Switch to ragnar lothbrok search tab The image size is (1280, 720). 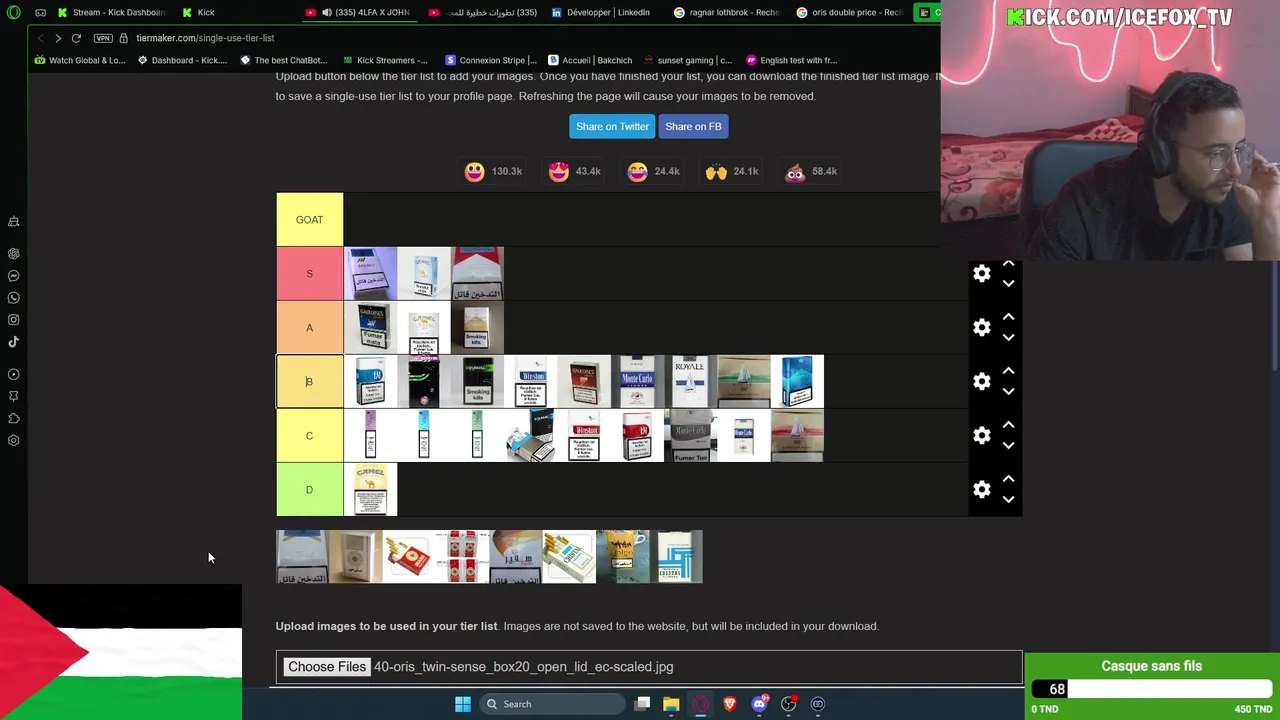click(x=727, y=12)
